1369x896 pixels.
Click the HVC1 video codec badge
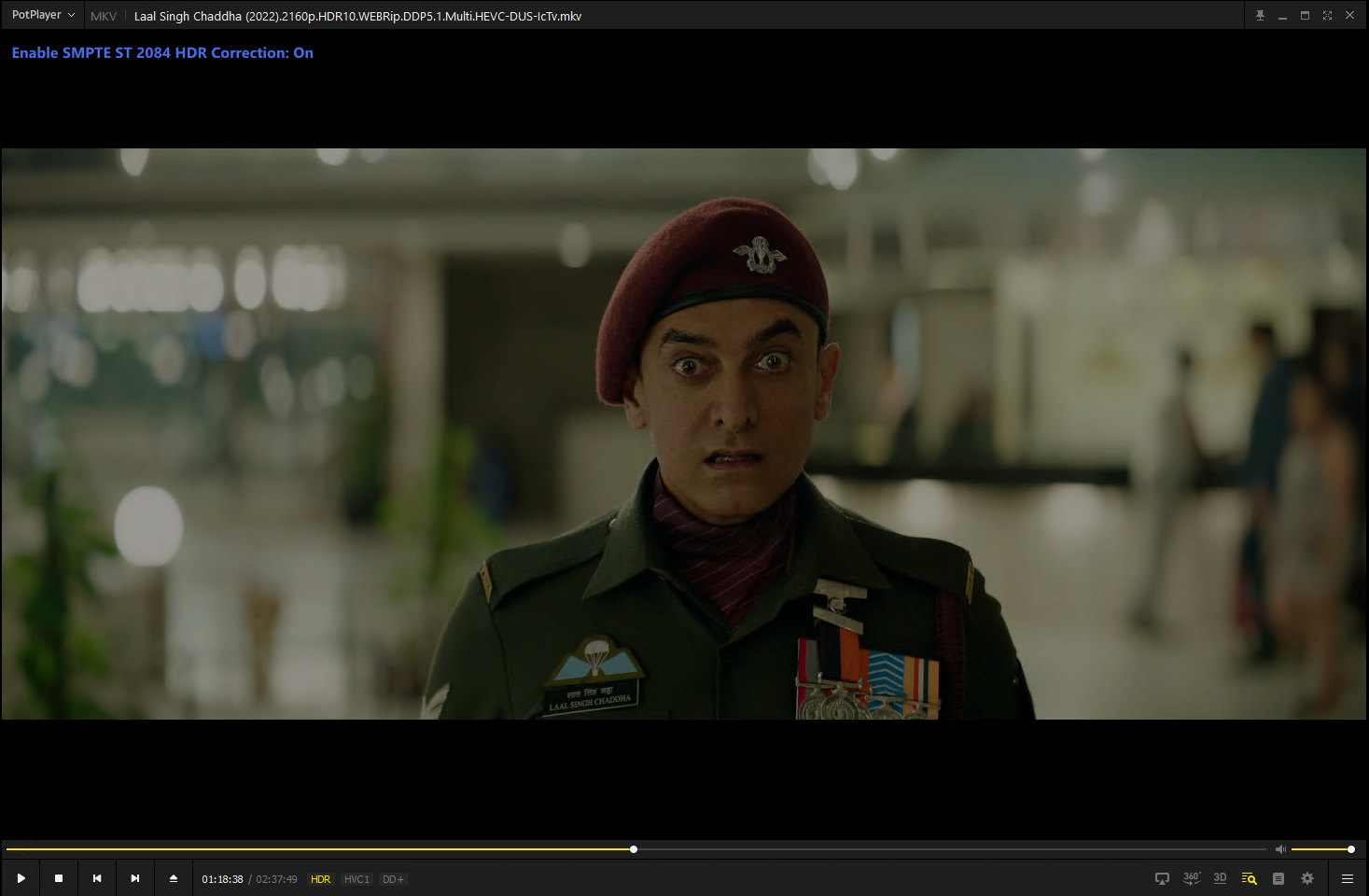point(356,879)
